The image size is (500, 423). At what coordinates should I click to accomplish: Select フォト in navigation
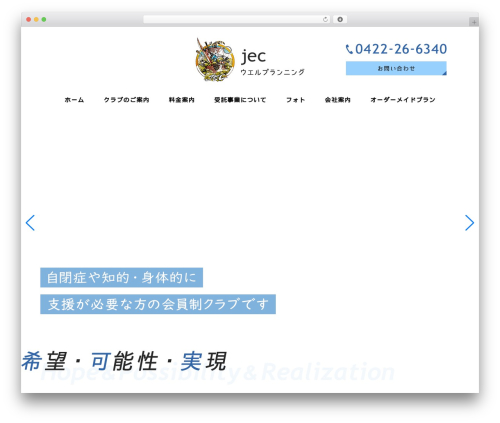pyautogui.click(x=296, y=100)
